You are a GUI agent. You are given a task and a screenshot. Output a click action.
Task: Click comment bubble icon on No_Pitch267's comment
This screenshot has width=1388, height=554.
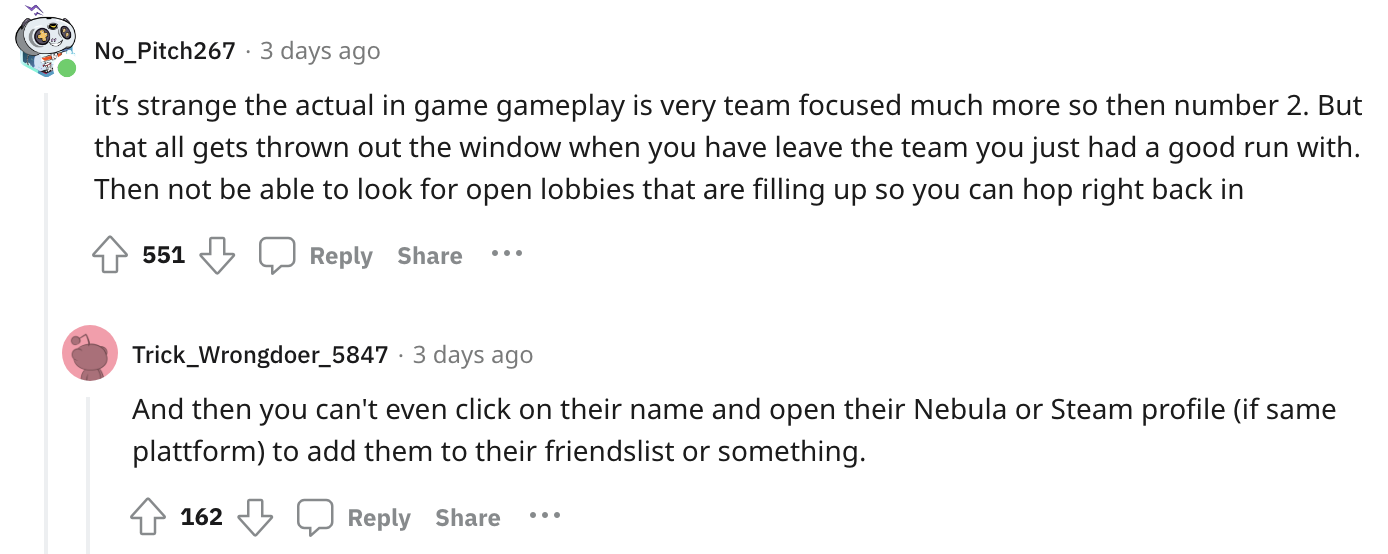pyautogui.click(x=276, y=256)
